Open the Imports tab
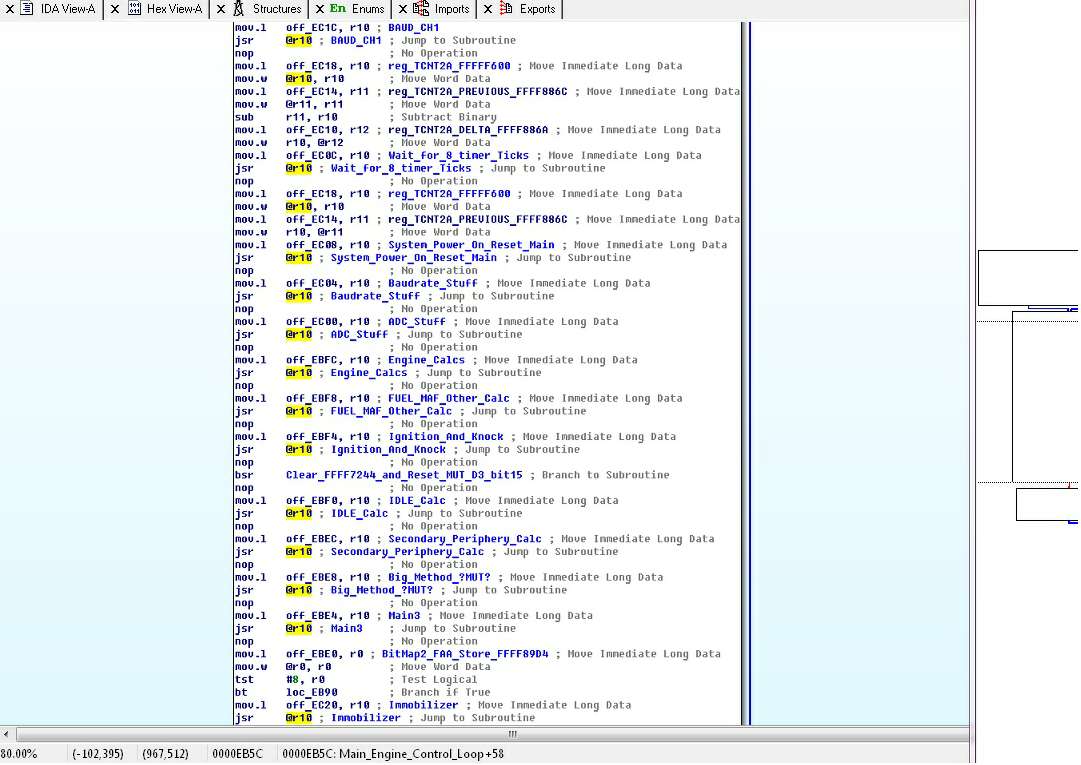 pyautogui.click(x=451, y=9)
